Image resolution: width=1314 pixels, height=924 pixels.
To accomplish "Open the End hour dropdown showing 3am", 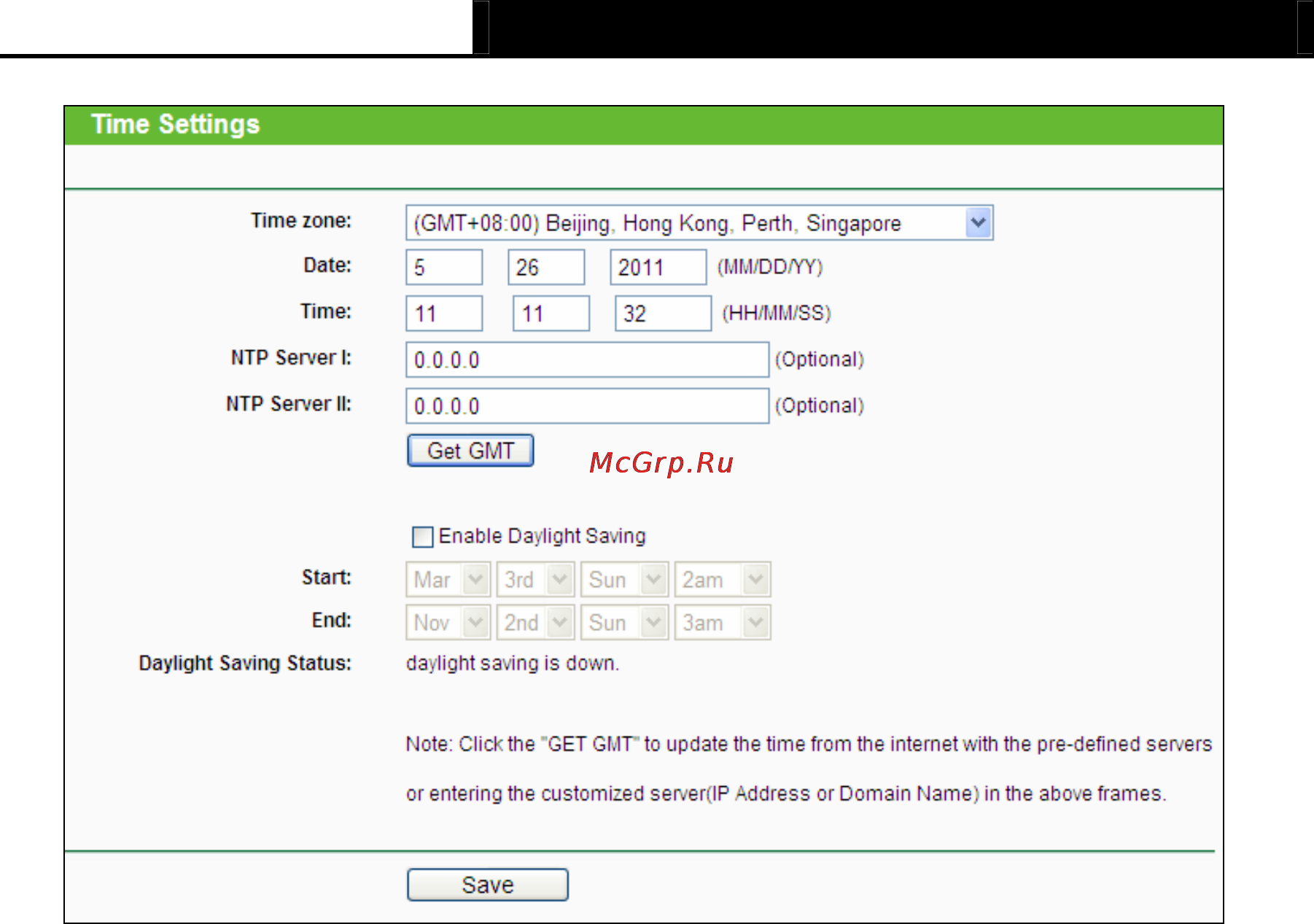I will pos(722,623).
